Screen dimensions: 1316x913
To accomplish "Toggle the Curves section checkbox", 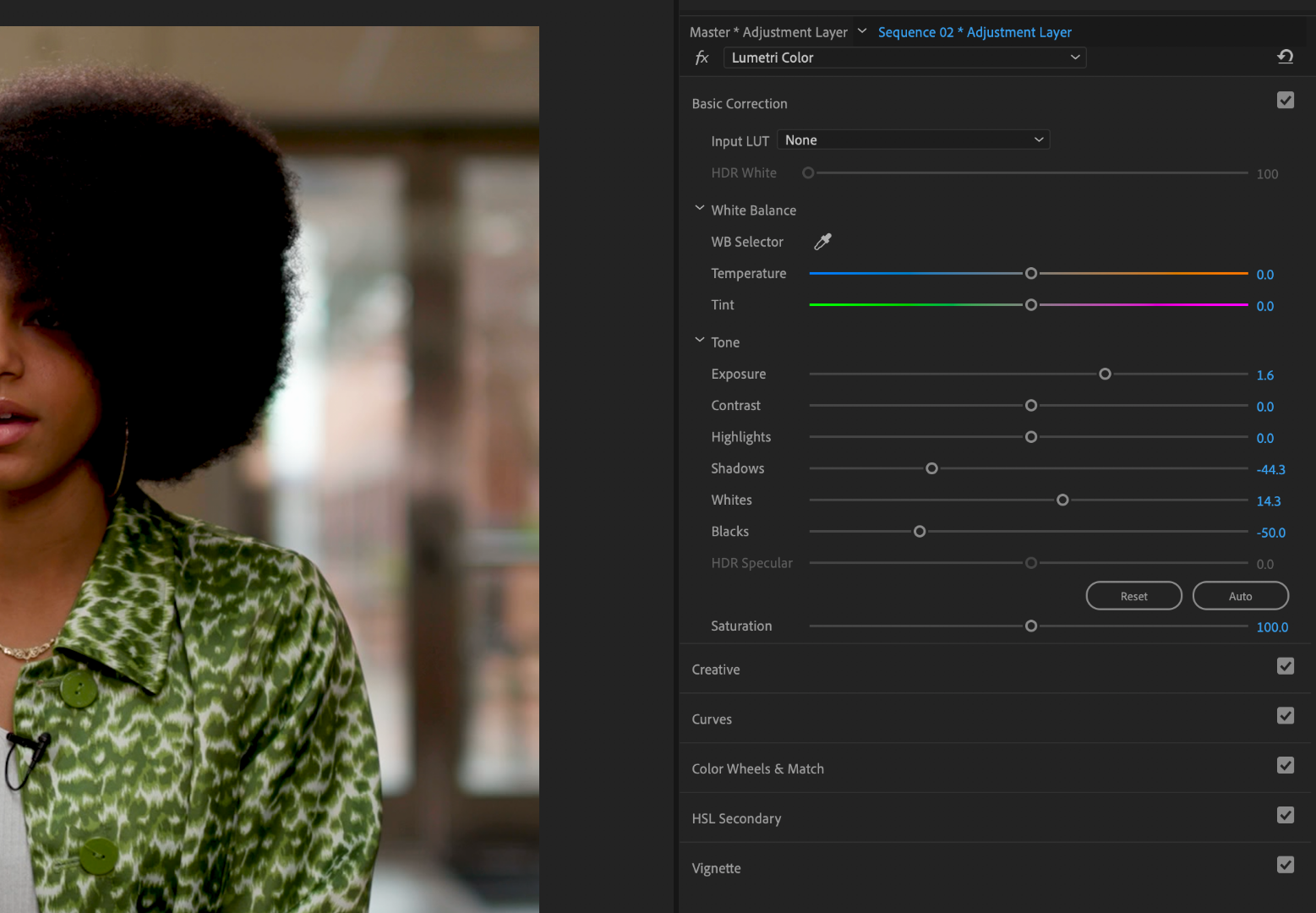I will click(1286, 716).
